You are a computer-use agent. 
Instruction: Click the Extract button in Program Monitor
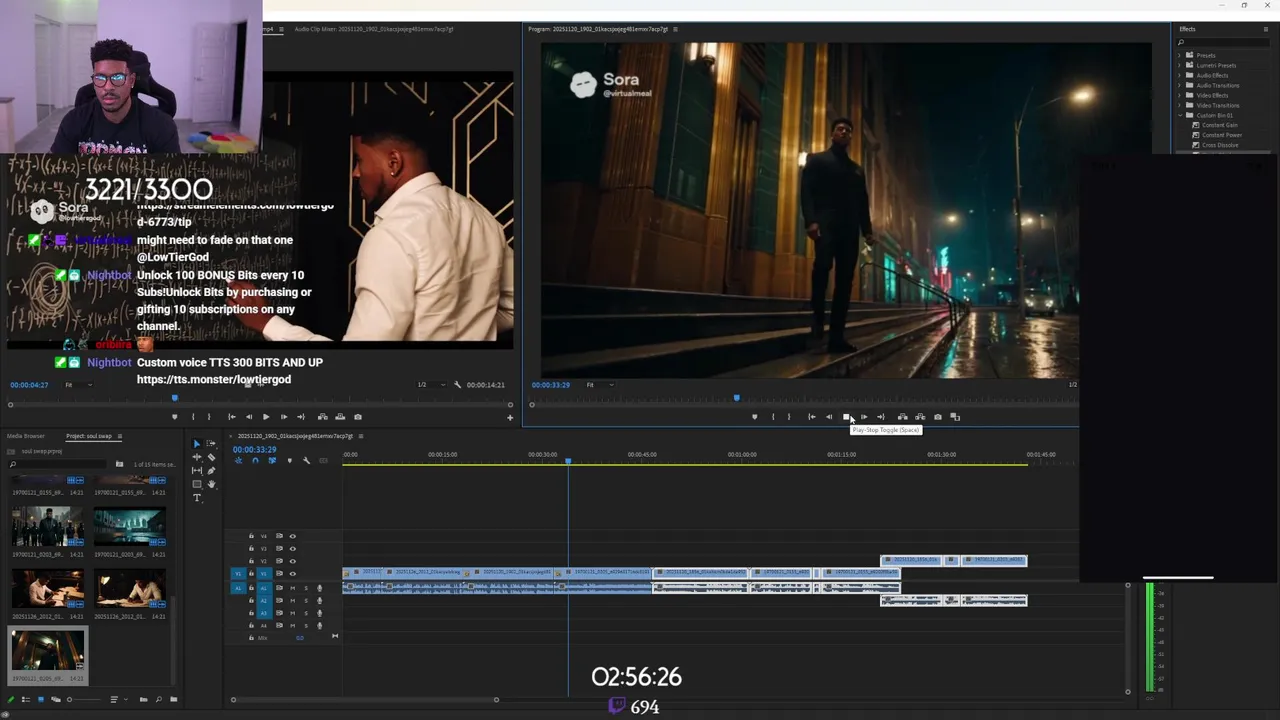point(920,417)
